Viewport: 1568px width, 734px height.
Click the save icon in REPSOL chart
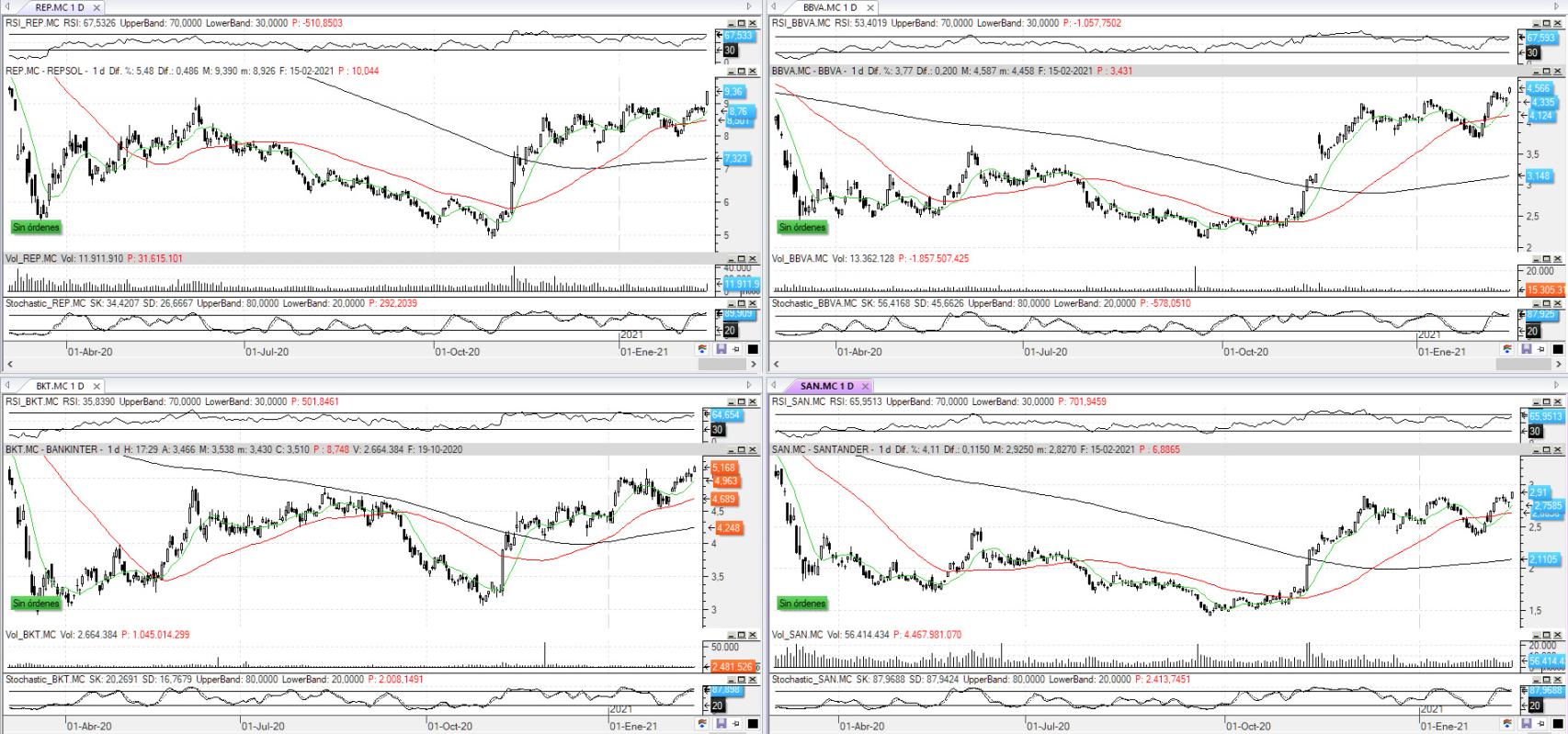(x=722, y=350)
